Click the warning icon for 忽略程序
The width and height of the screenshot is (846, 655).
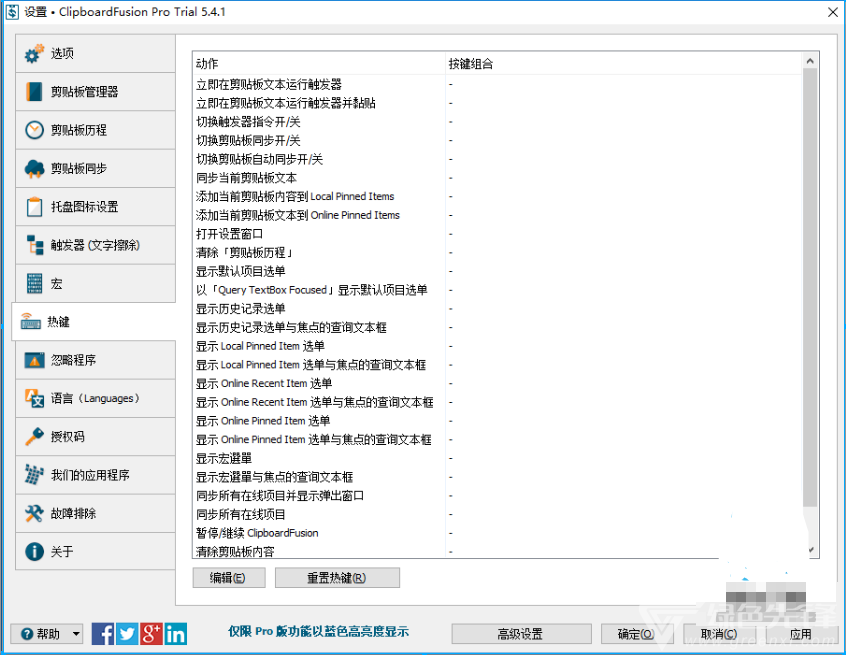[34, 360]
